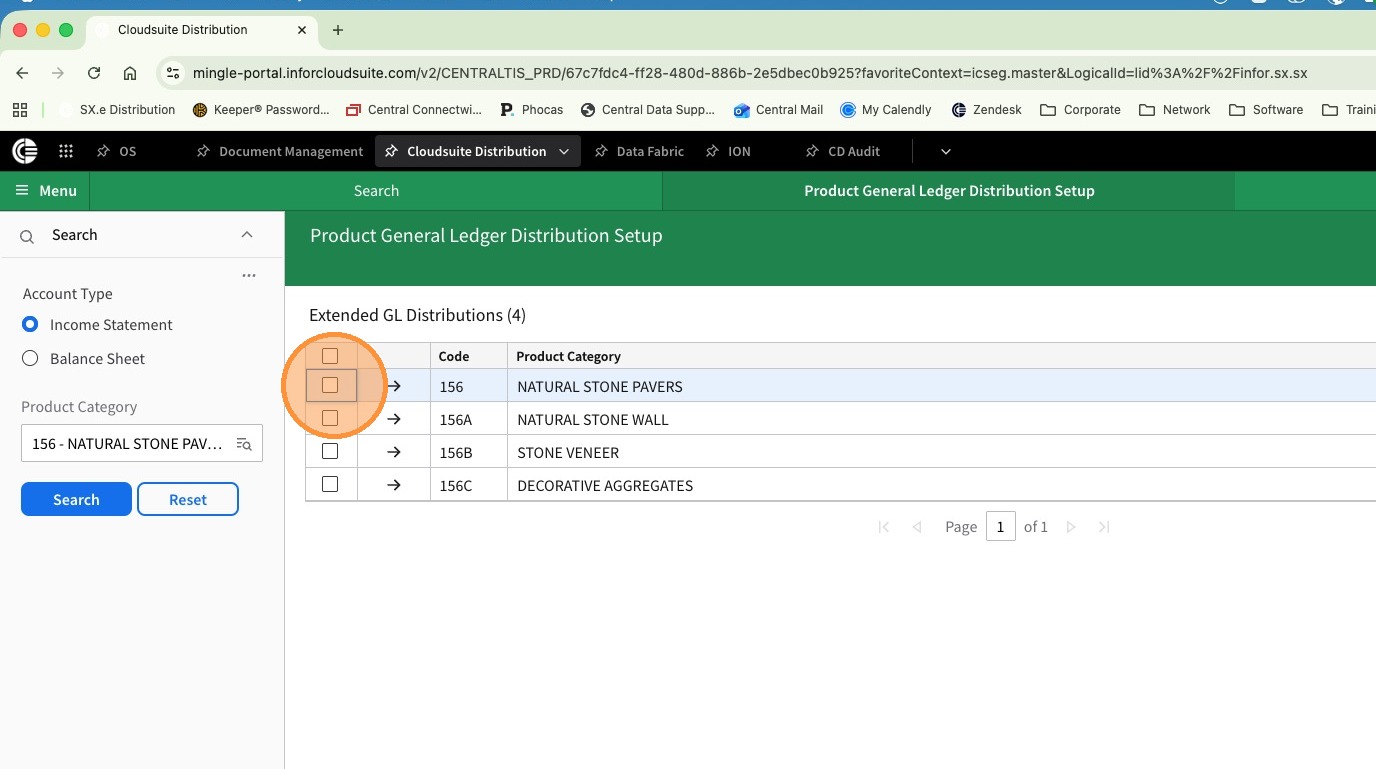Screen dimensions: 1376x769
Task: Click the NATURAL STONE WALL cell
Action: coord(593,419)
